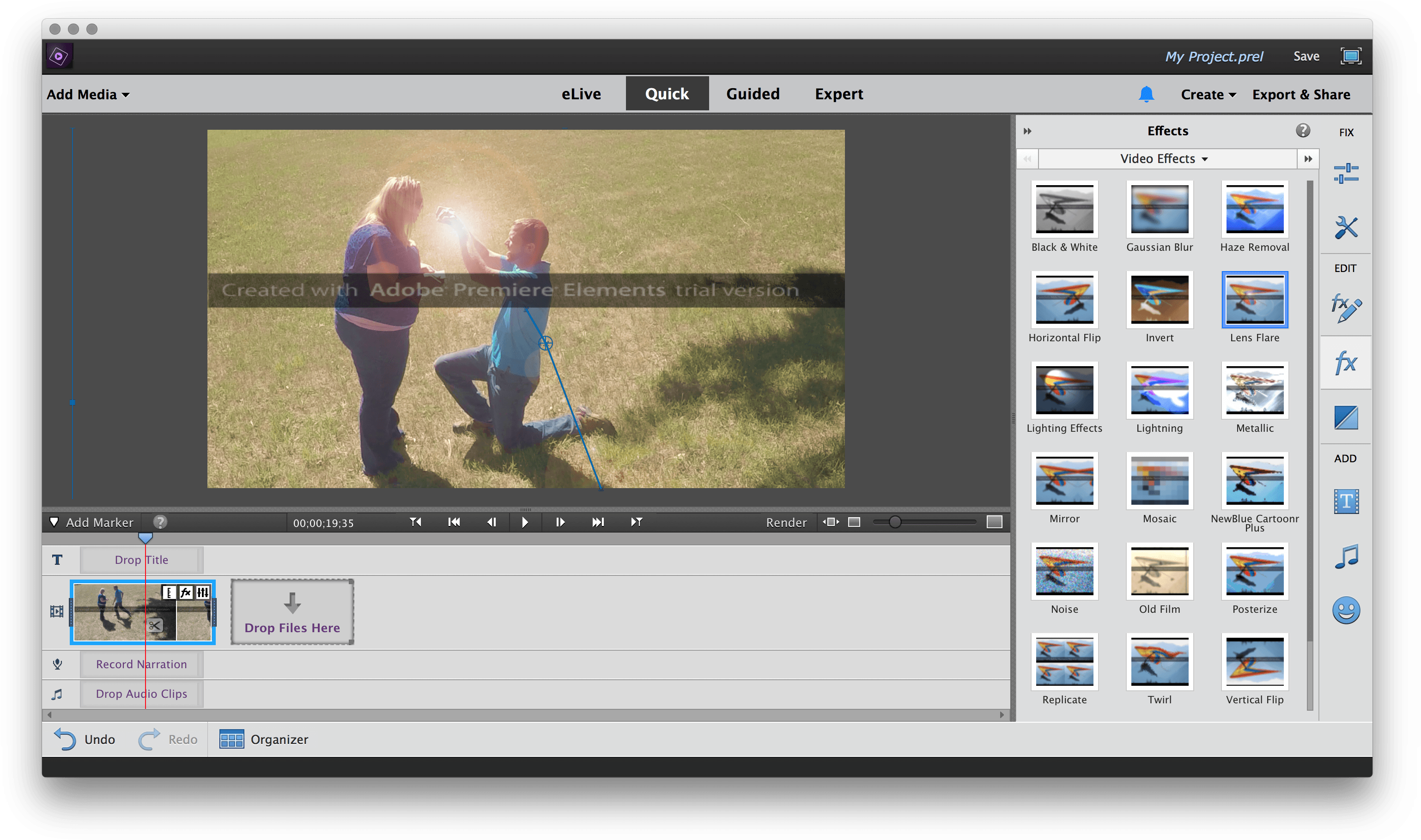1421x840 pixels.
Task: Open Applied Effects fx pencil icon
Action: [x=1346, y=308]
